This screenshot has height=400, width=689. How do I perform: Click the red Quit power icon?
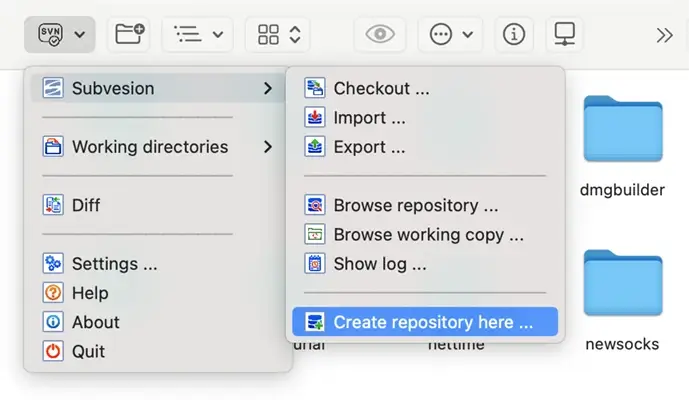53,351
